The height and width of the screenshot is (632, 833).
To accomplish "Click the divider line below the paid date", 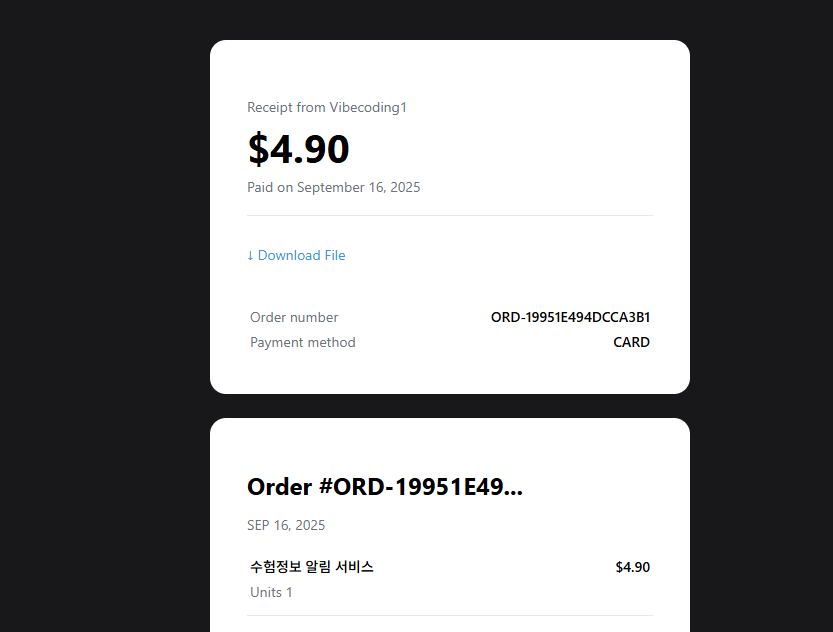I will (449, 216).
